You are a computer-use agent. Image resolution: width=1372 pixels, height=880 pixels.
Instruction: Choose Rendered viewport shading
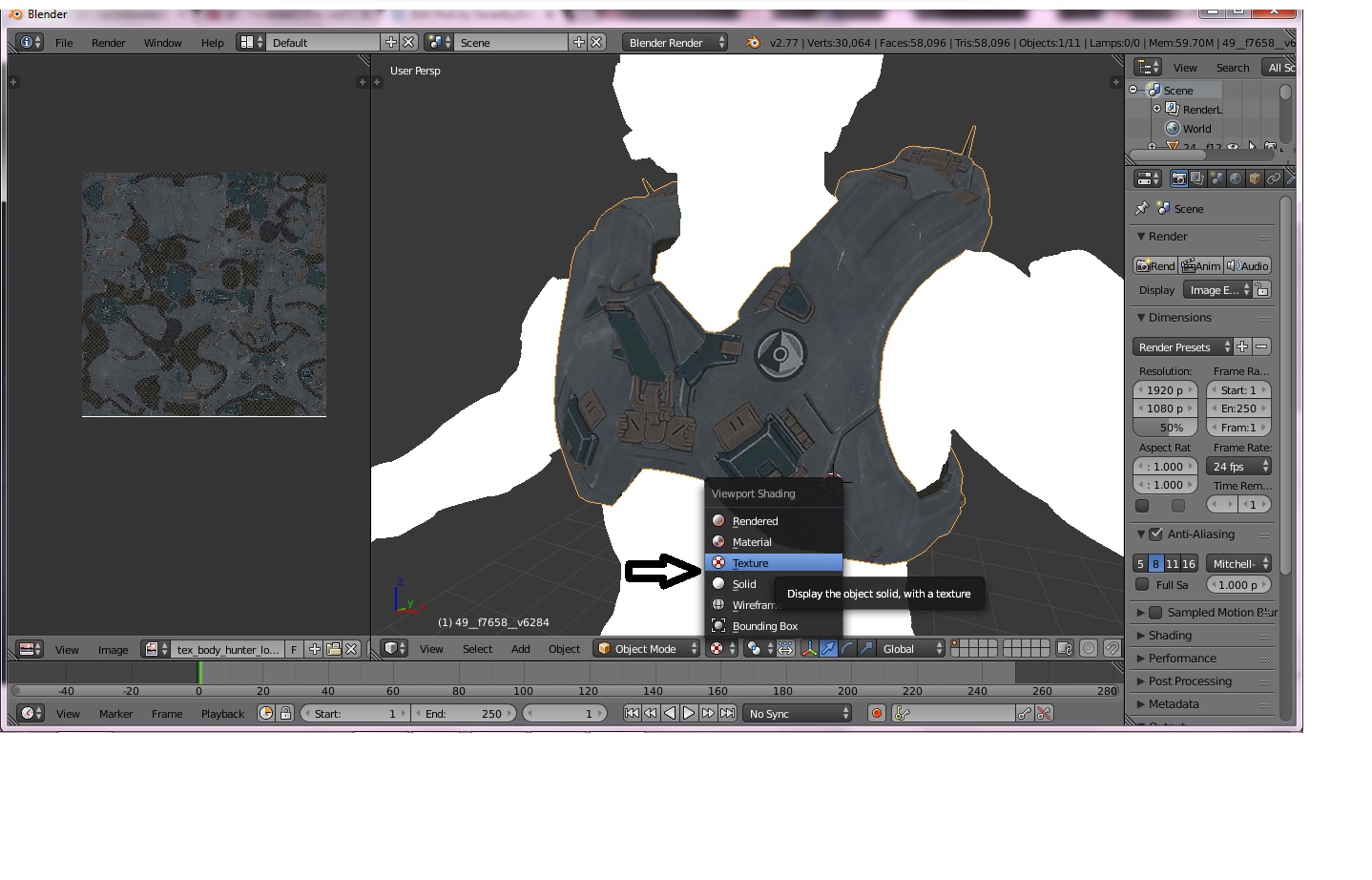tap(774, 520)
